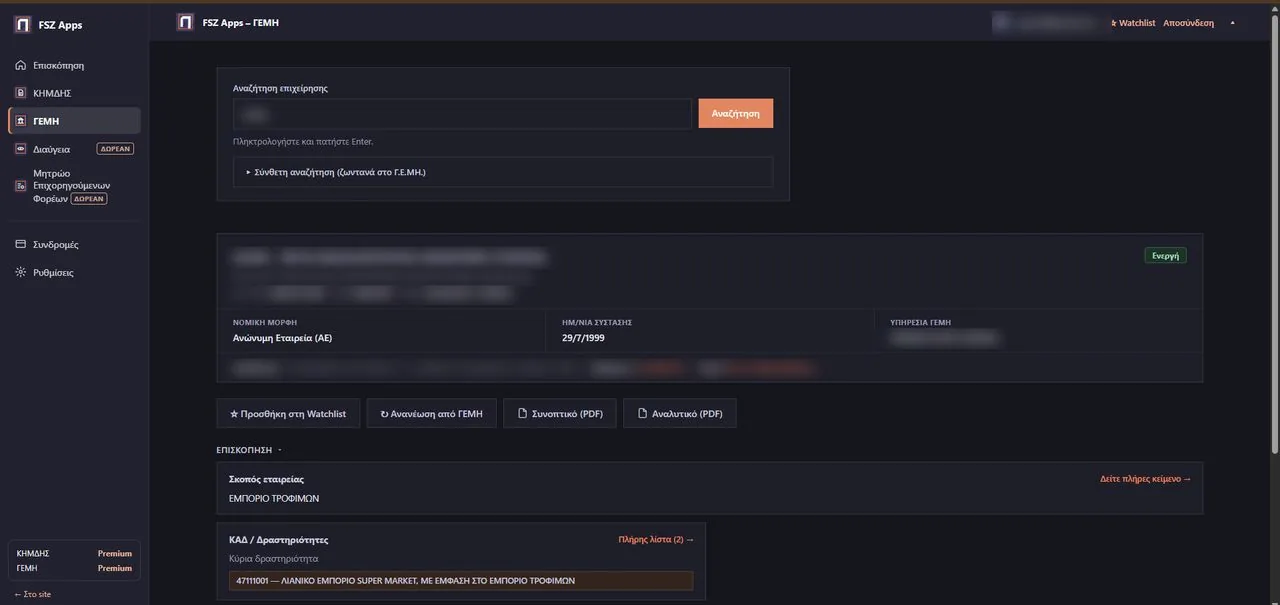
Task: Open Ρυθμίσεις settings in the sidebar
Action: click(74, 272)
